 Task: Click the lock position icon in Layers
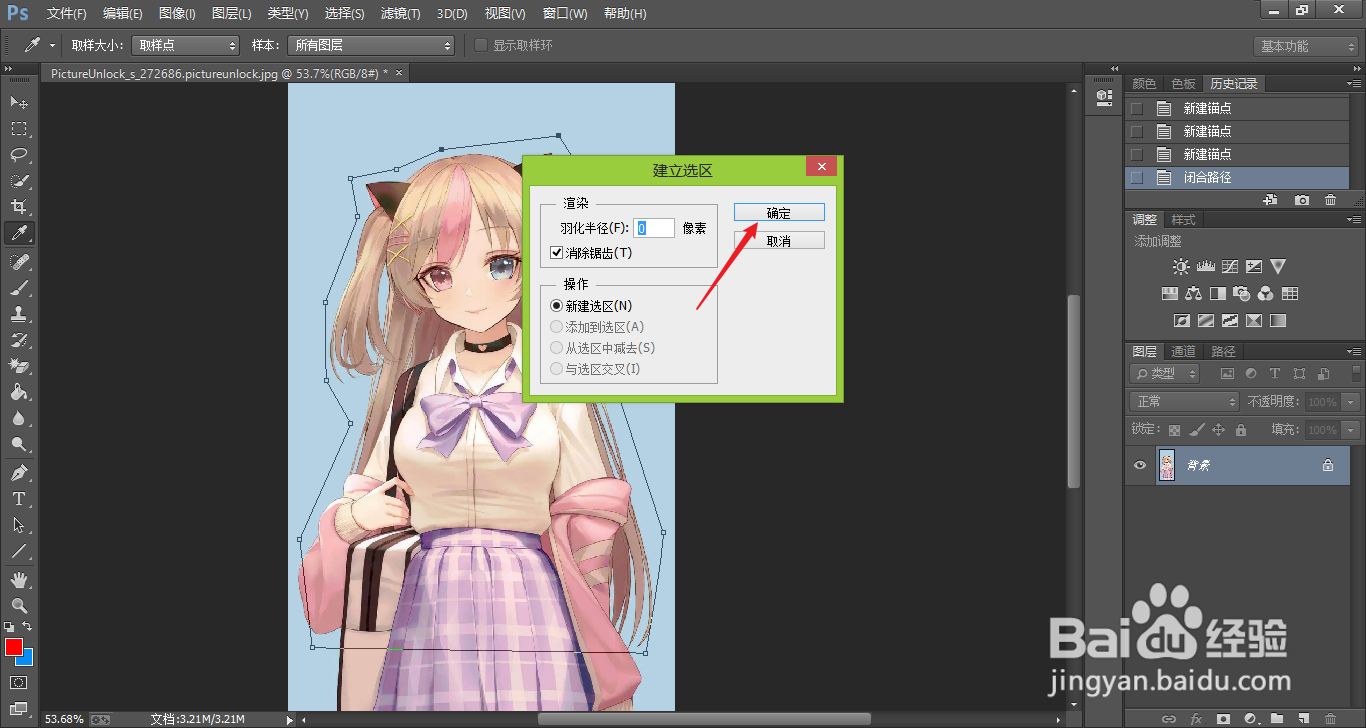point(1219,430)
